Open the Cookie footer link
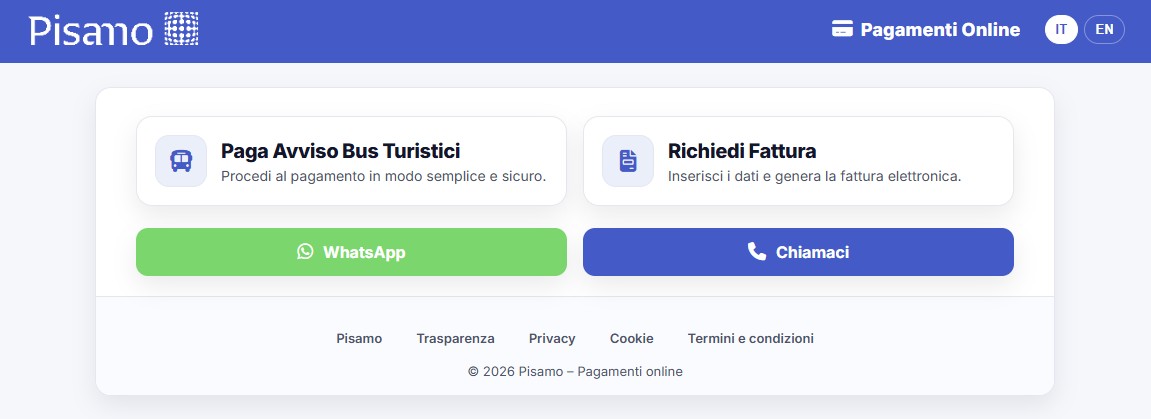1151x419 pixels. pos(631,339)
